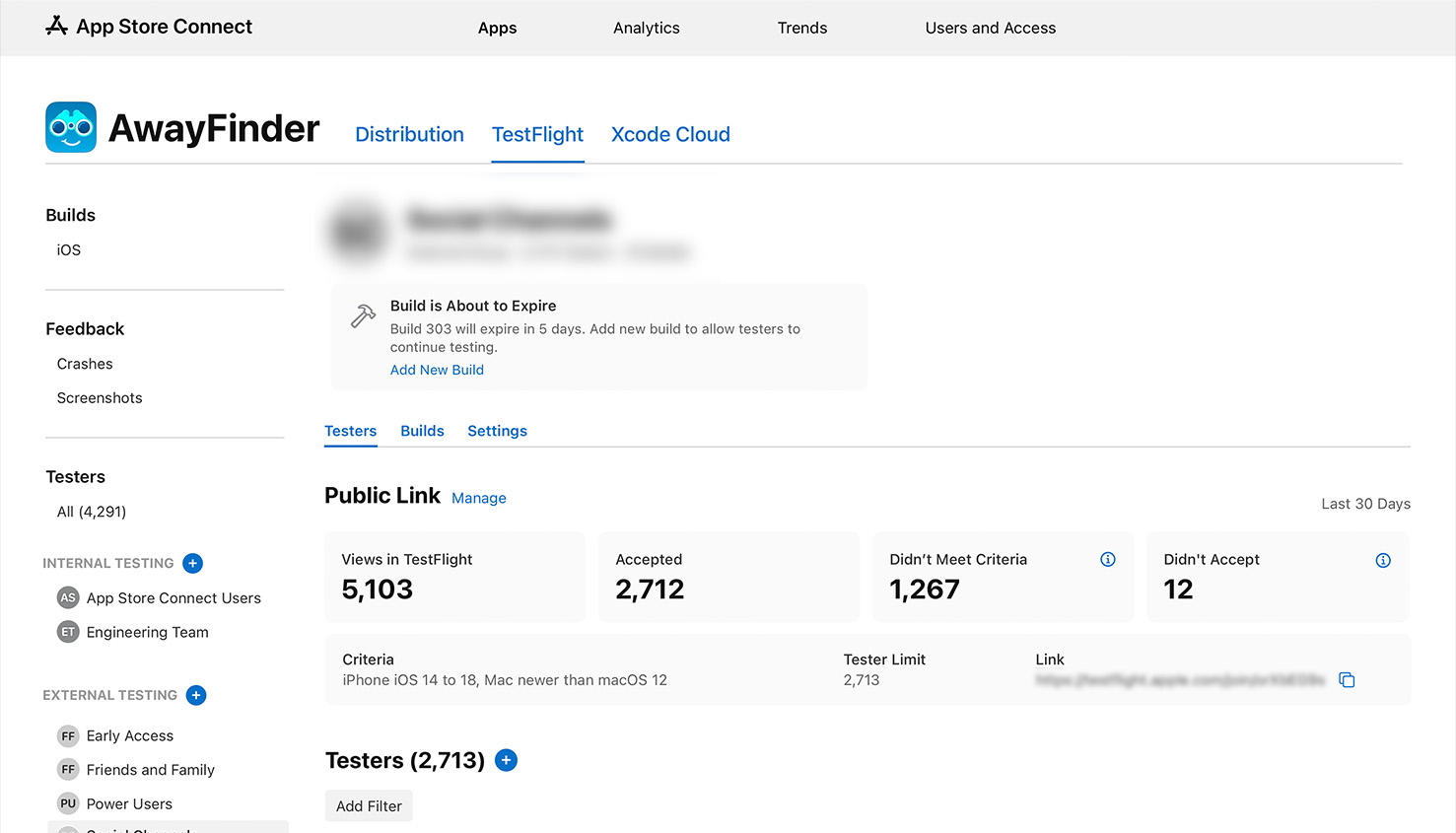Viewport: 1456px width, 833px height.
Task: Copy the public link to clipboard
Action: click(x=1347, y=680)
